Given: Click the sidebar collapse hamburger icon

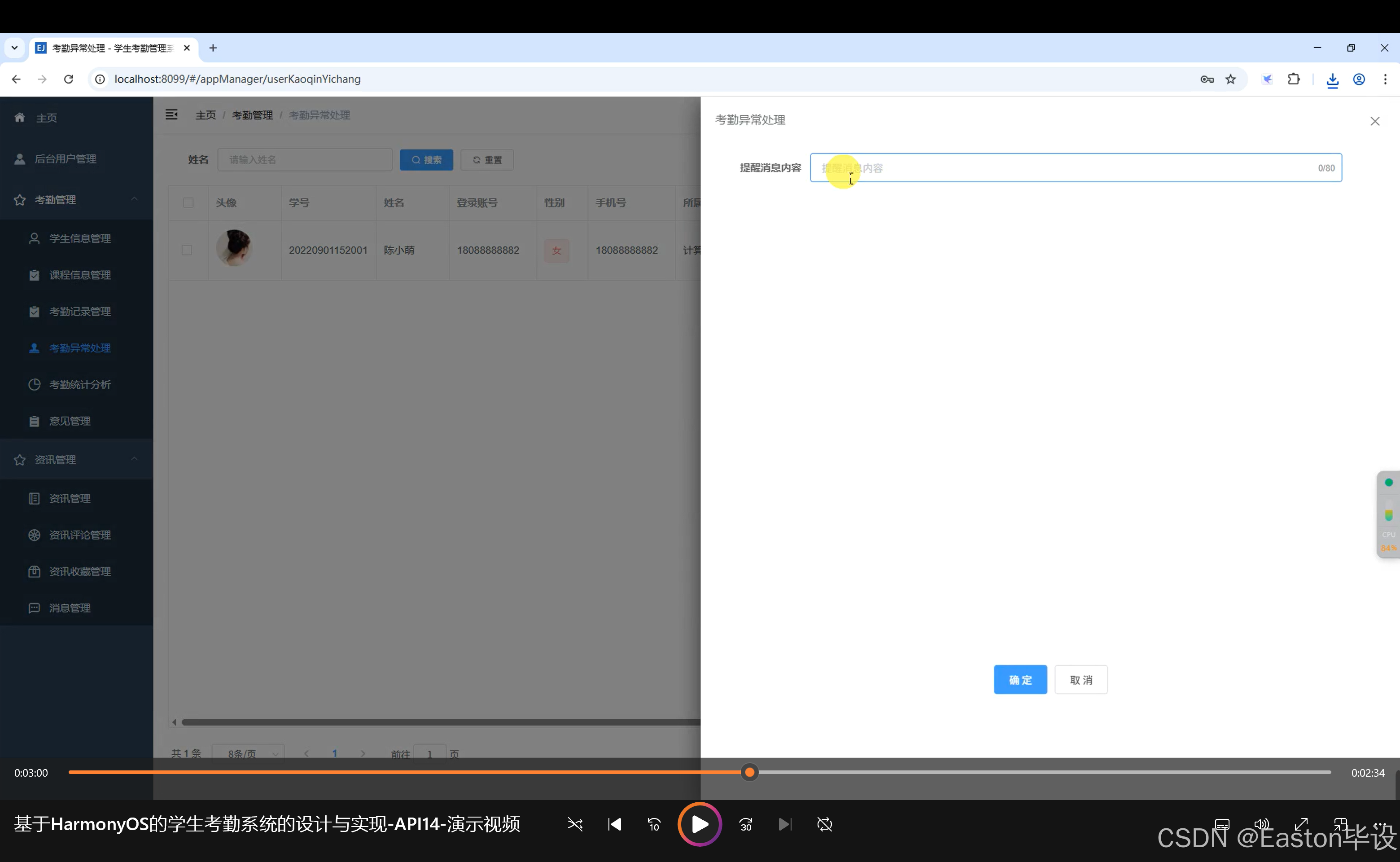Looking at the screenshot, I should click(x=171, y=114).
